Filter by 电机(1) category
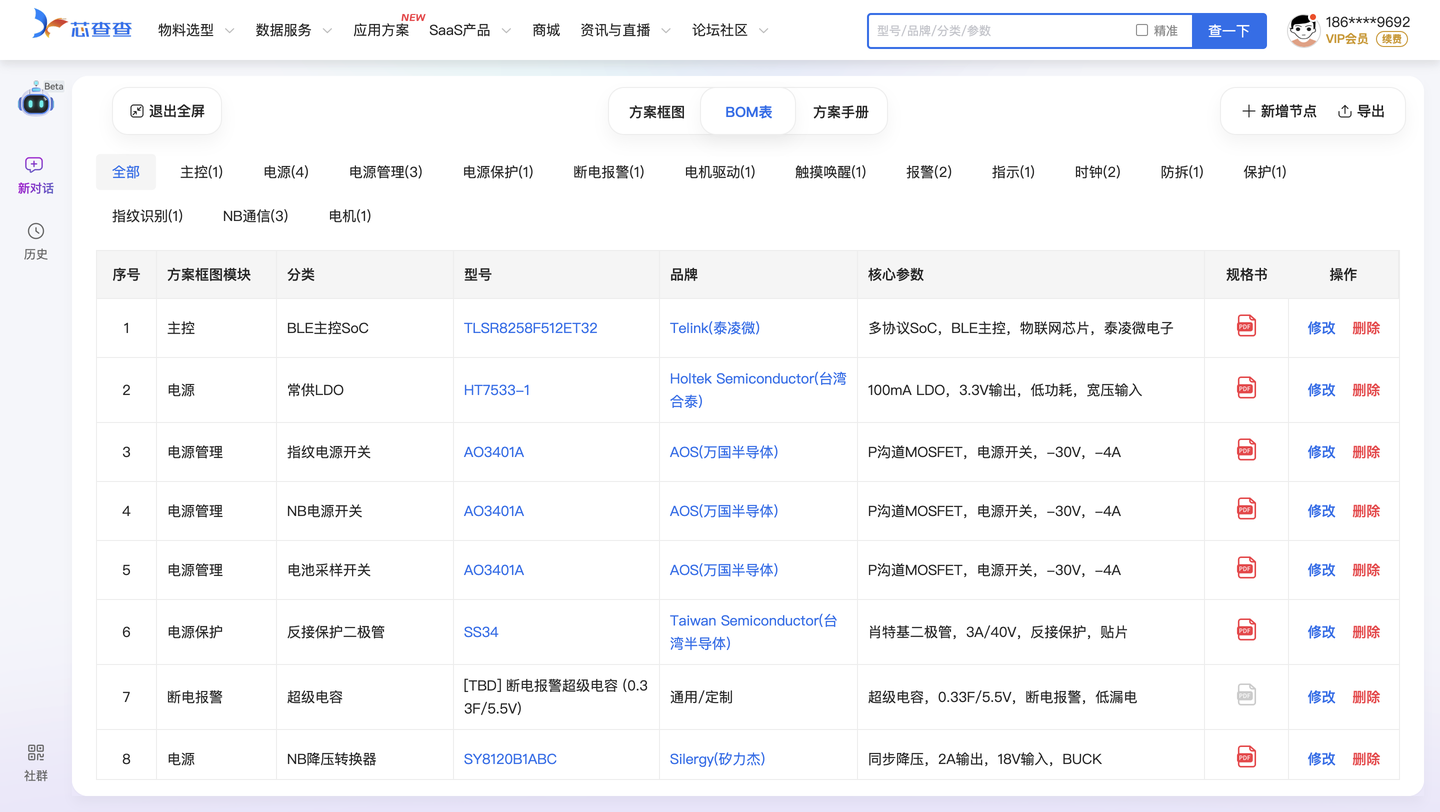This screenshot has height=812, width=1440. (350, 216)
